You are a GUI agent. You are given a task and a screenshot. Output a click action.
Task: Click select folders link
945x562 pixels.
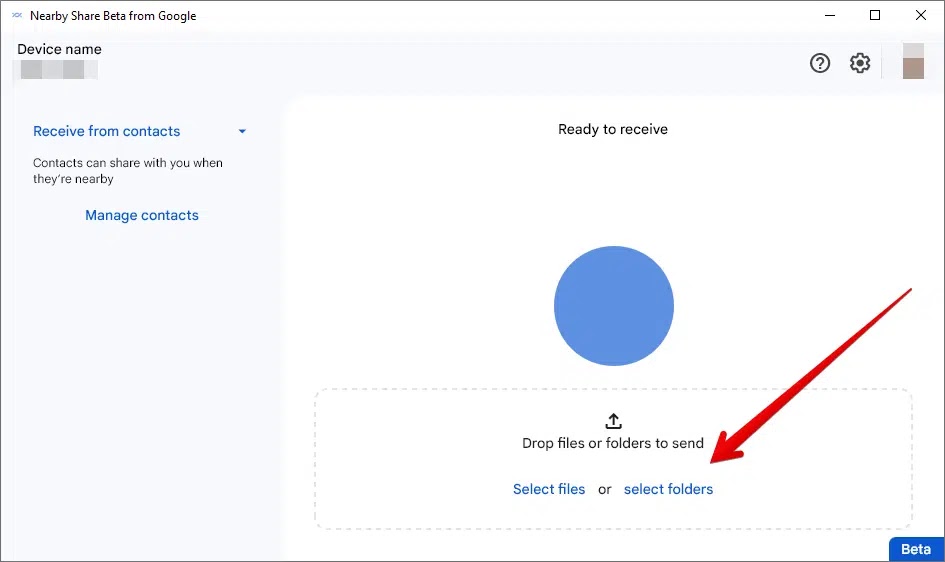[x=668, y=489]
